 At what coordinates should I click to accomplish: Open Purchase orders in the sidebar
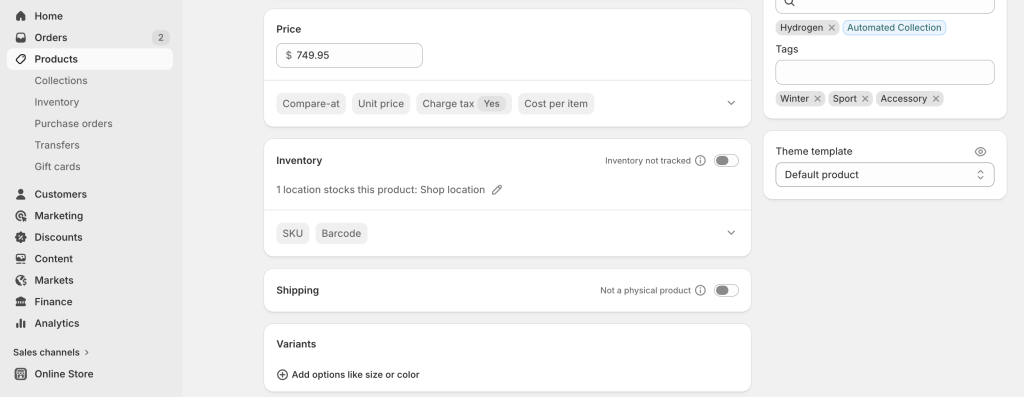tap(73, 123)
